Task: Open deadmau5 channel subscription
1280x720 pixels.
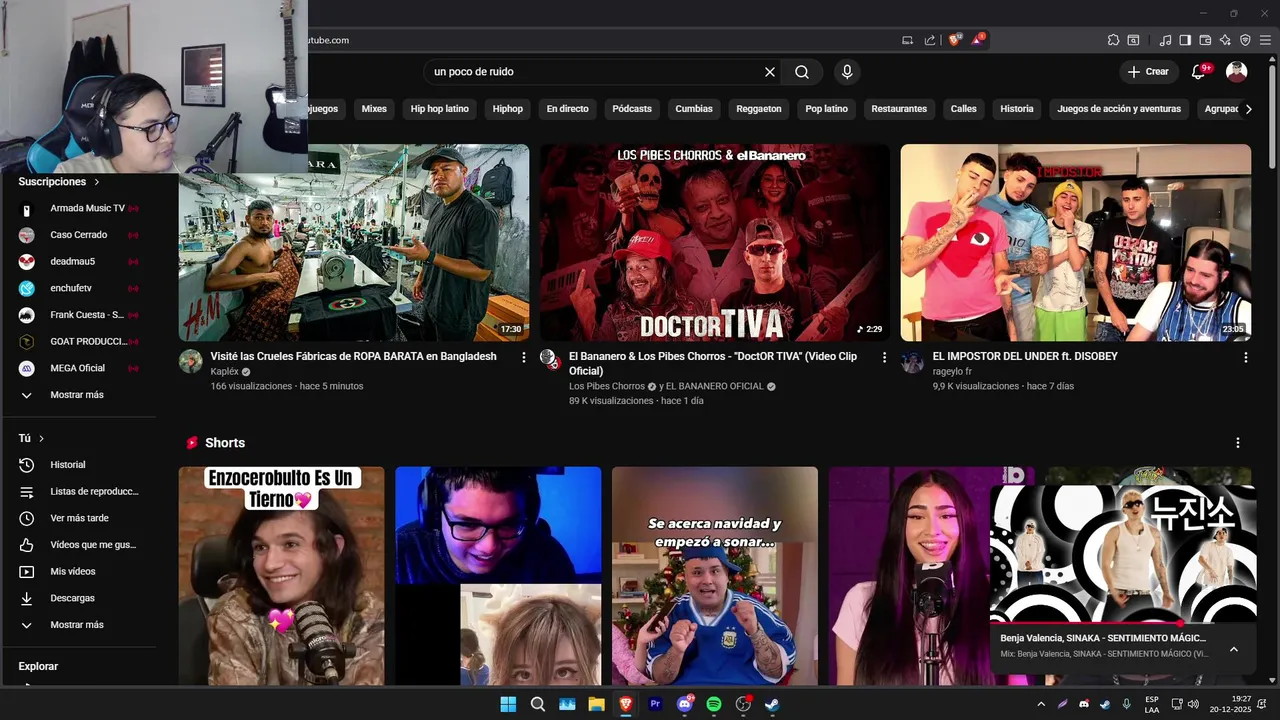Action: tap(80, 261)
